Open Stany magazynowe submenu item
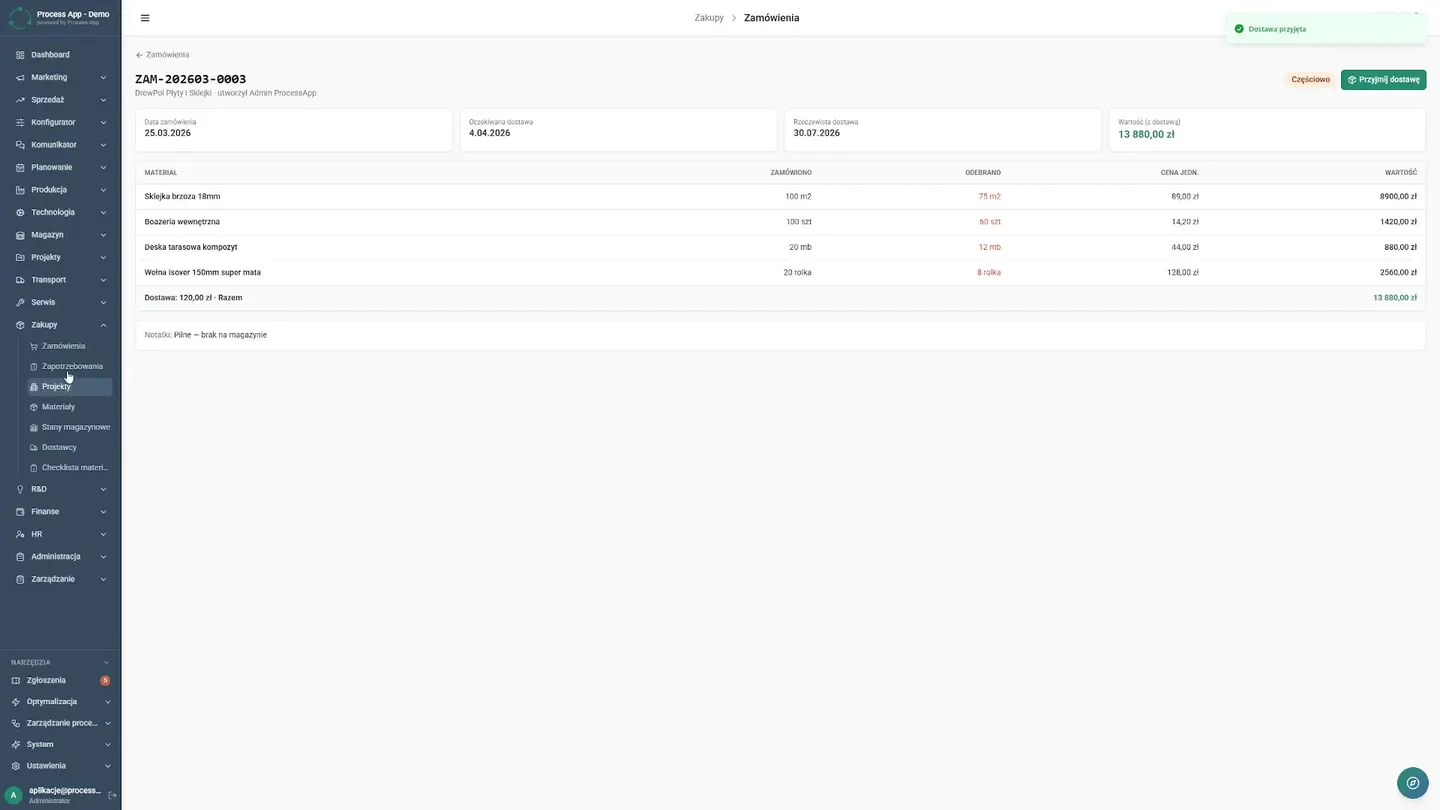The image size is (1440, 810). pos(69,427)
